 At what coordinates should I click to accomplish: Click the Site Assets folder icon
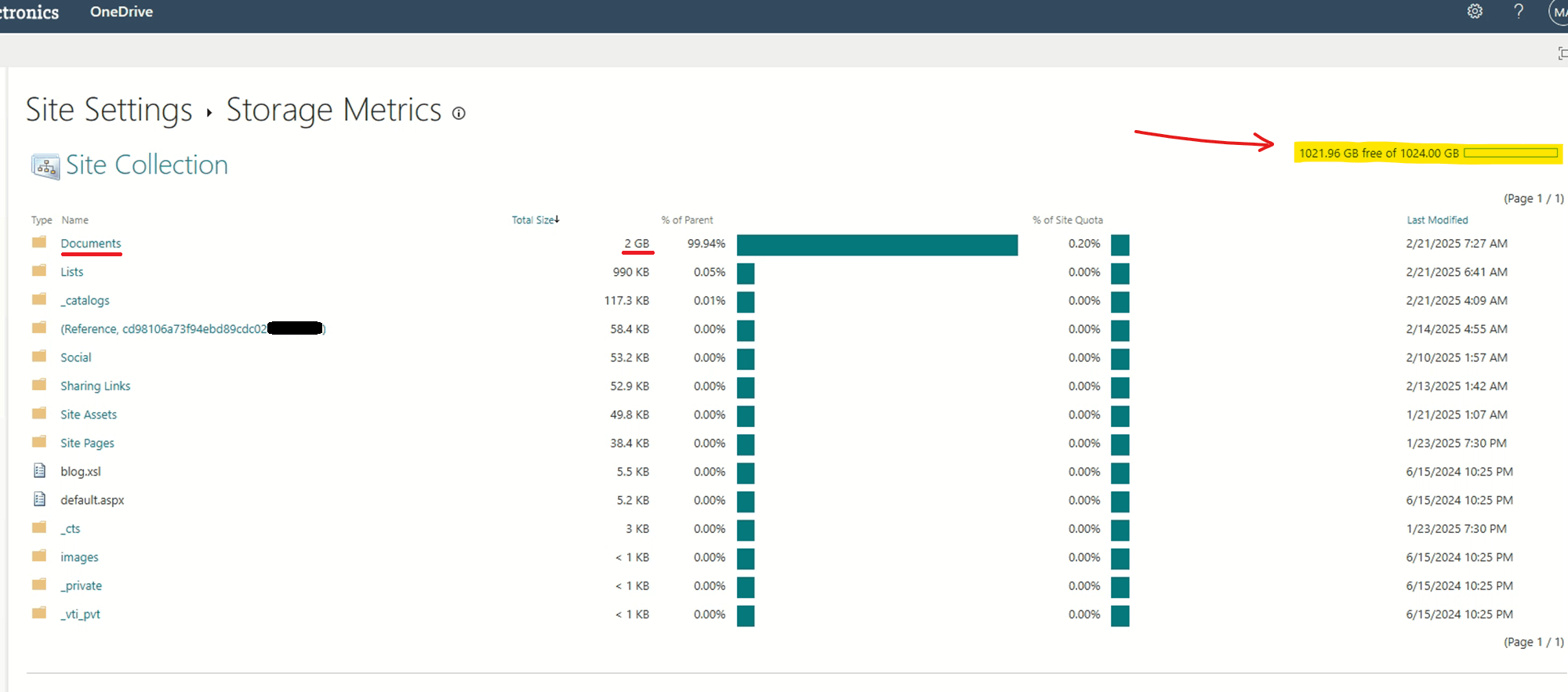pos(39,413)
